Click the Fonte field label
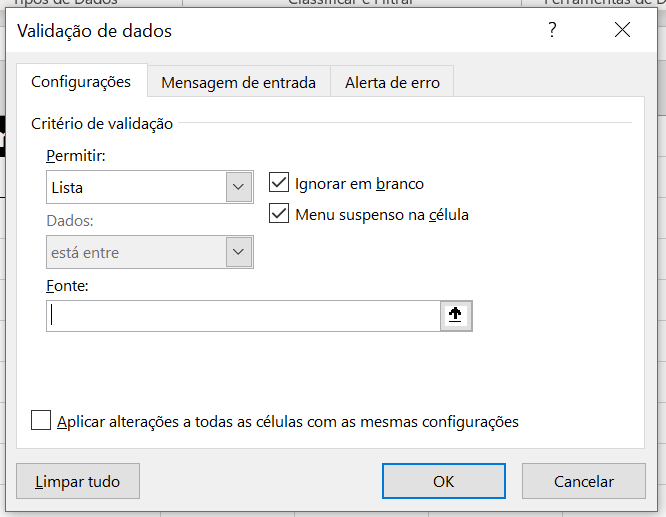This screenshot has width=666, height=517. [67, 286]
